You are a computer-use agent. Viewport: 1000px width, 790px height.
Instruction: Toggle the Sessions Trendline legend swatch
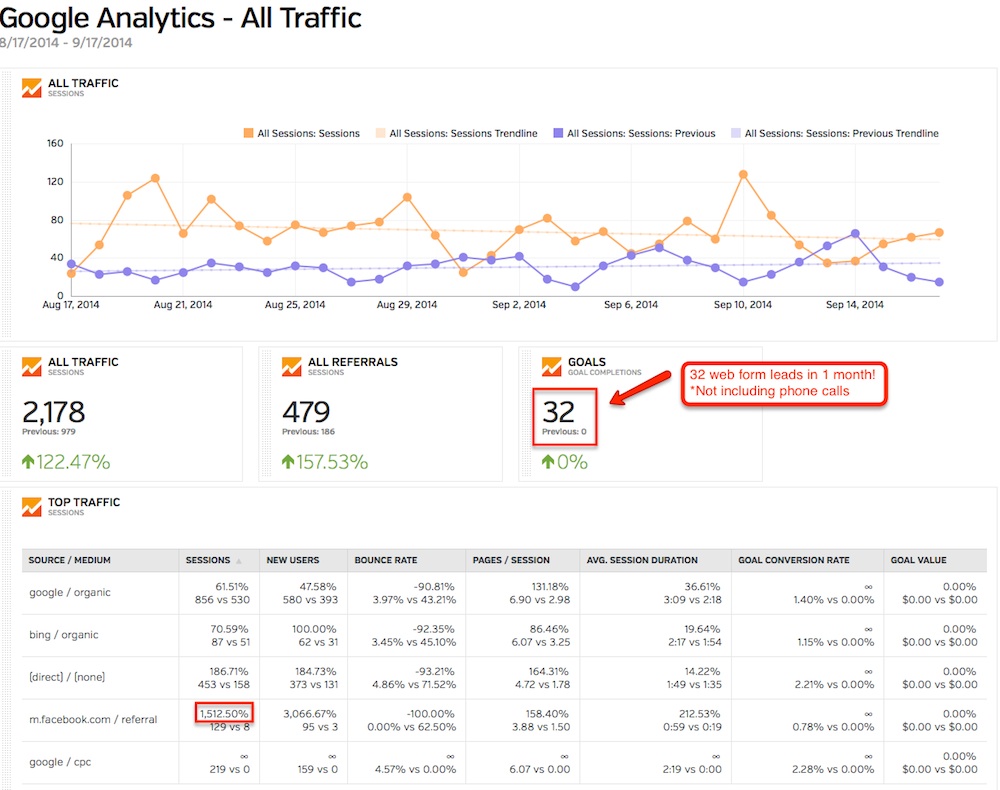380,133
